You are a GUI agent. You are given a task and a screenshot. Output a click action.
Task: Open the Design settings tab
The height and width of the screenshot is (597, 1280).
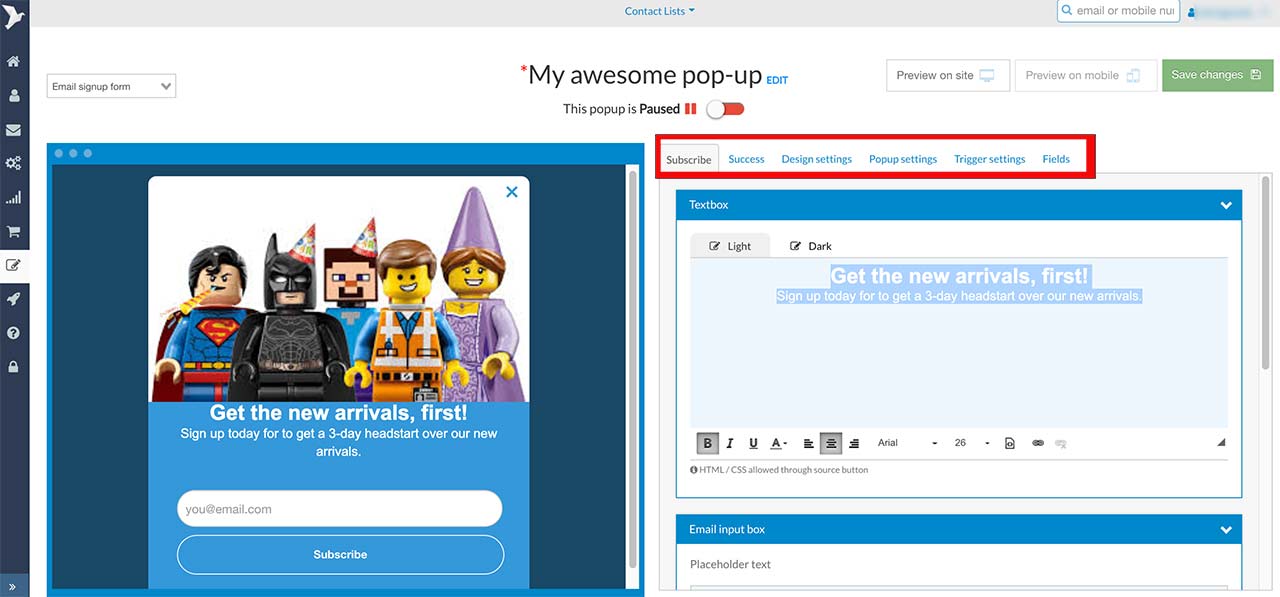pyautogui.click(x=817, y=159)
